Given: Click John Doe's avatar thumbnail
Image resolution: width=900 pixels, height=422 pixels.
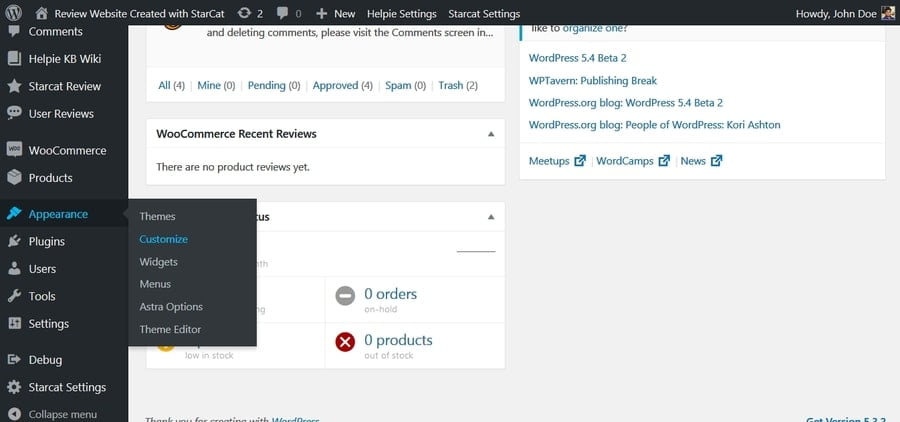Looking at the screenshot, I should 887,13.
